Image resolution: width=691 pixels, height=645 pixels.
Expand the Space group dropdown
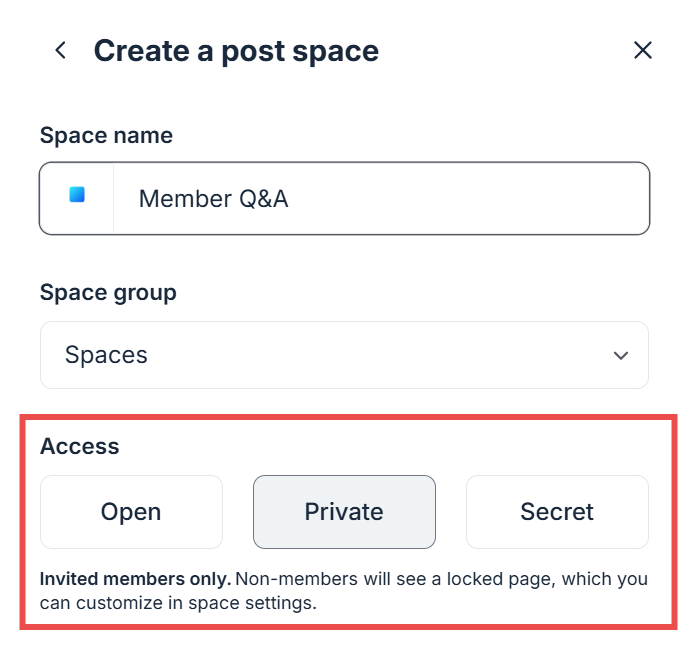(344, 355)
